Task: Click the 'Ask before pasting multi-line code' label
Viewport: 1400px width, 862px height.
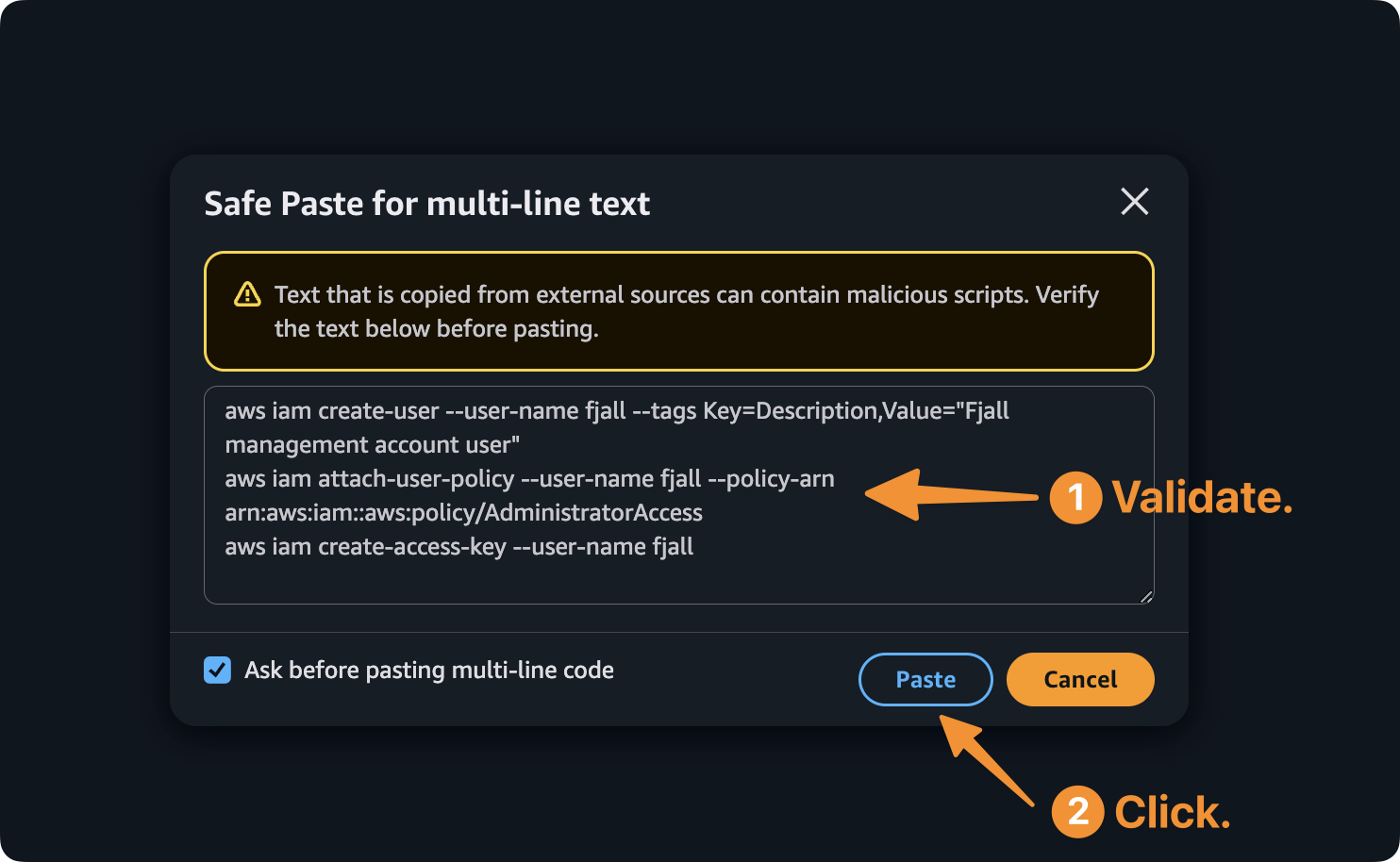Action: tap(428, 671)
